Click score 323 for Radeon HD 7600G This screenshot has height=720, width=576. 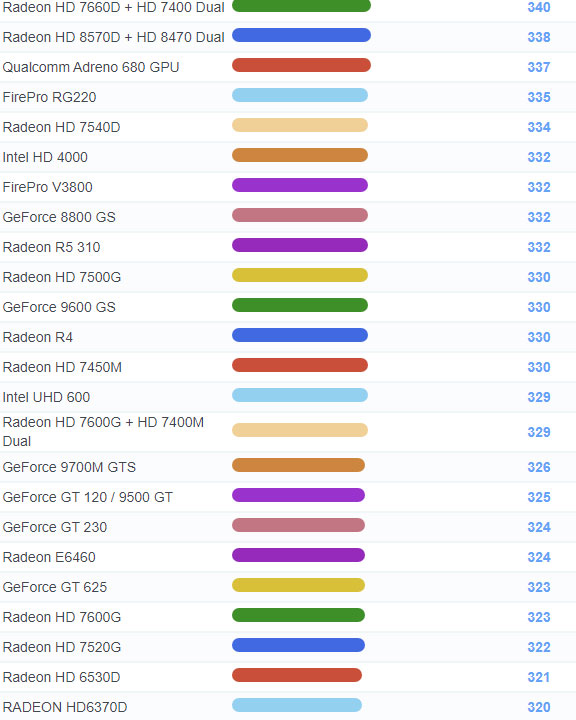point(539,617)
